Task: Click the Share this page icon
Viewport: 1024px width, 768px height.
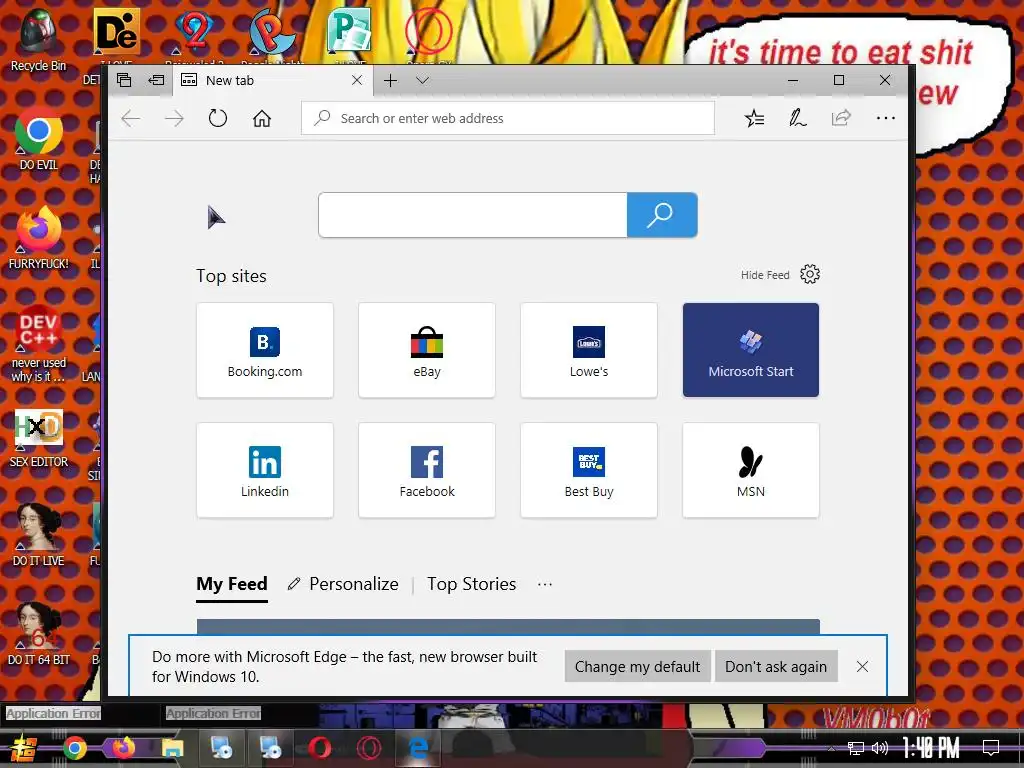Action: tap(841, 118)
